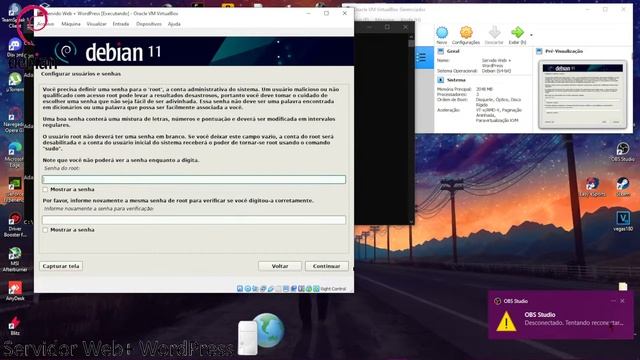
Task: Open Configurações in VirtualBox Manager toolbar
Action: [466, 36]
